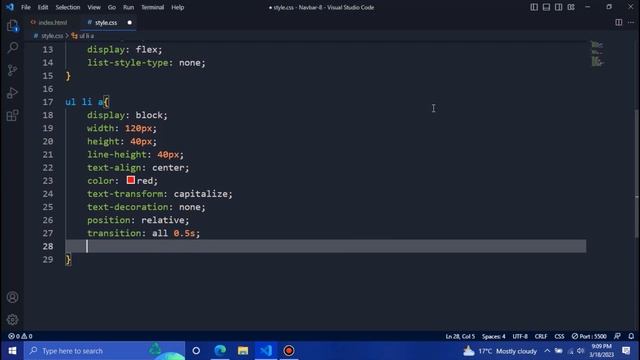Open the Terminal menu
Image resolution: width=640 pixels, height=360 pixels.
(x=153, y=7)
